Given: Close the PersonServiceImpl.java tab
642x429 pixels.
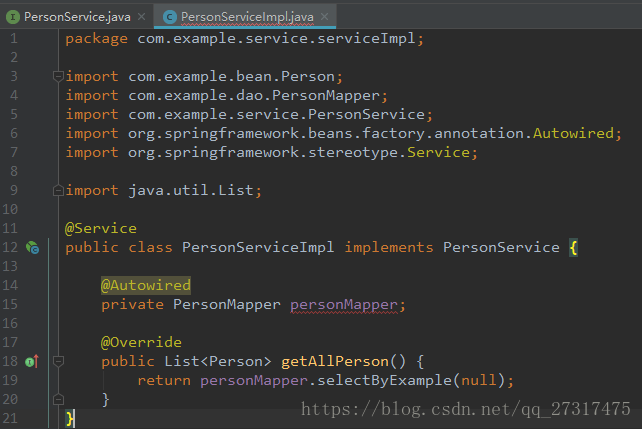Looking at the screenshot, I should [325, 17].
